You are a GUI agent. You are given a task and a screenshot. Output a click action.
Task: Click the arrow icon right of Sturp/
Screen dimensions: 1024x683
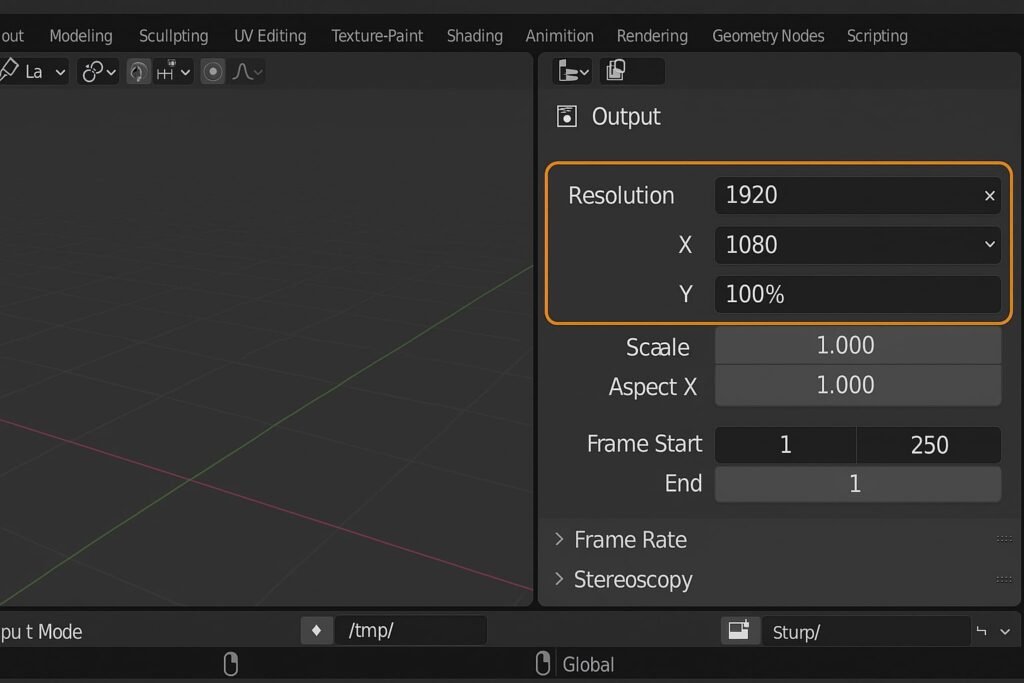coord(981,631)
